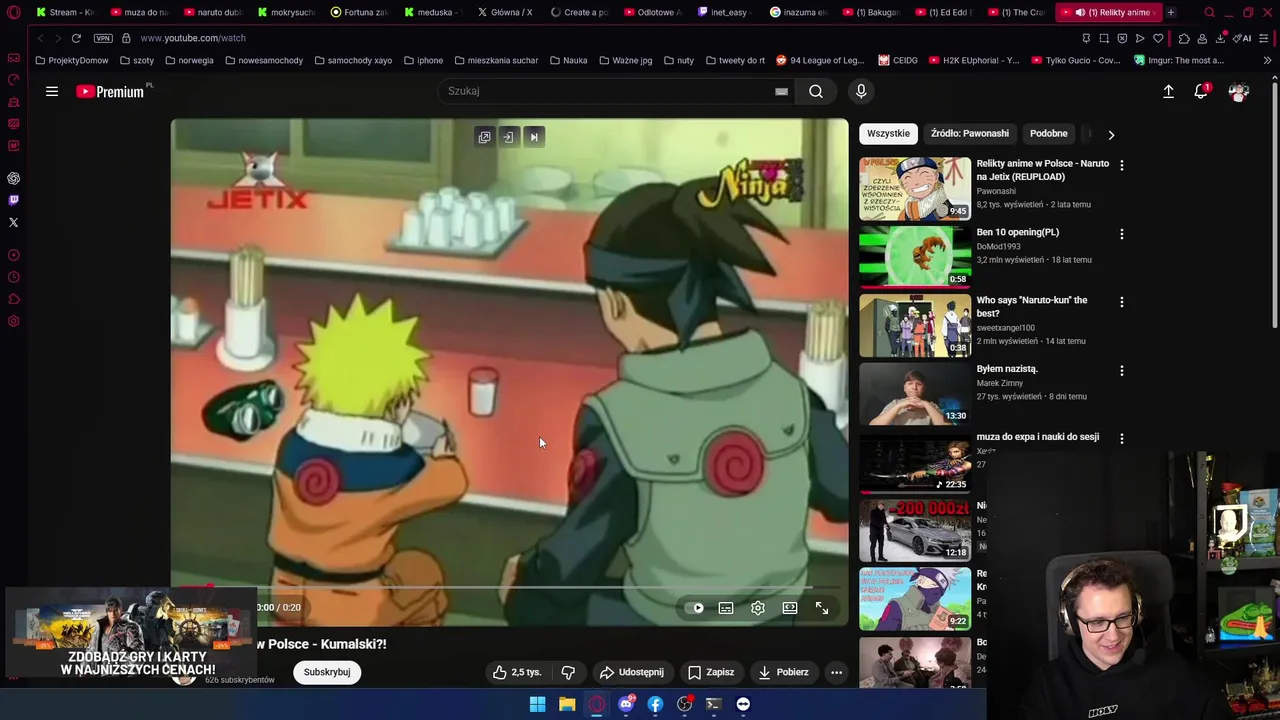Show more filter chips with the right arrow

point(1111,134)
